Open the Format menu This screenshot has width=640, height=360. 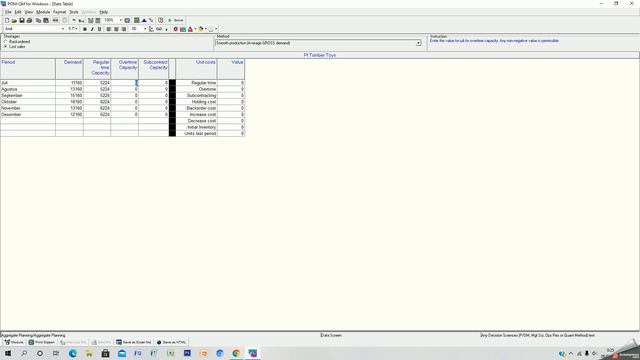pyautogui.click(x=60, y=12)
